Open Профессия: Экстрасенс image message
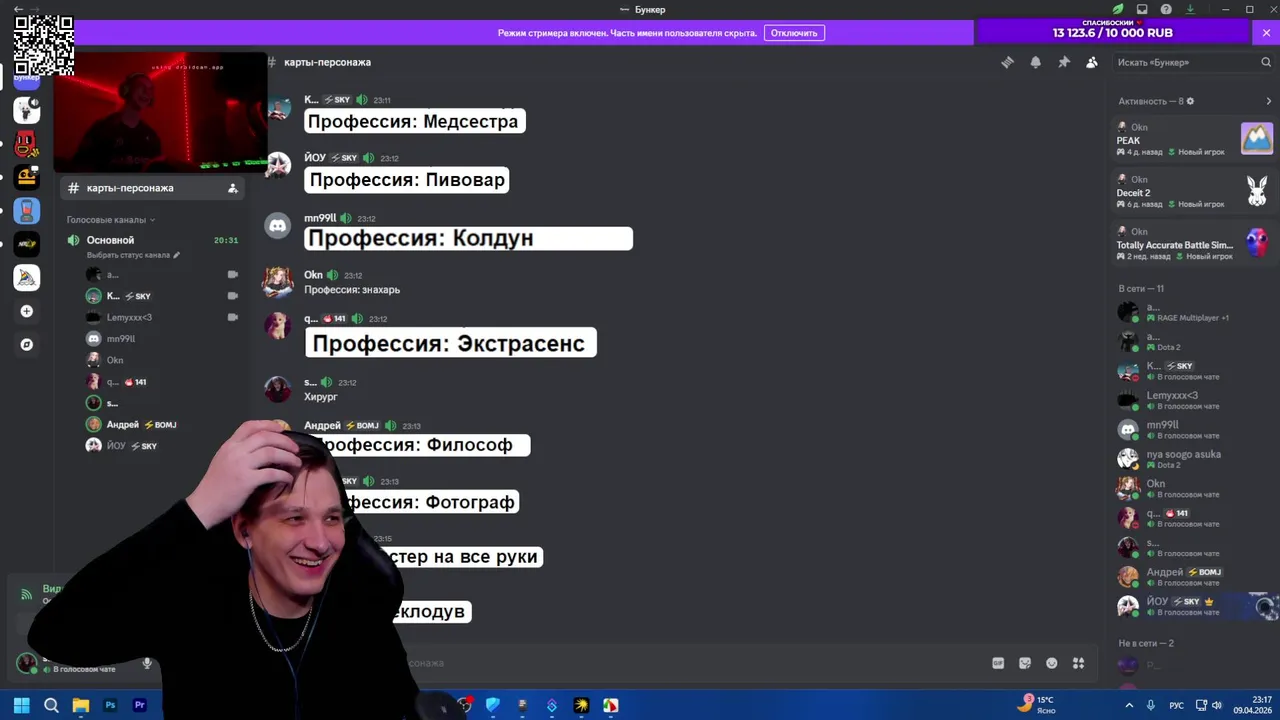 (450, 343)
